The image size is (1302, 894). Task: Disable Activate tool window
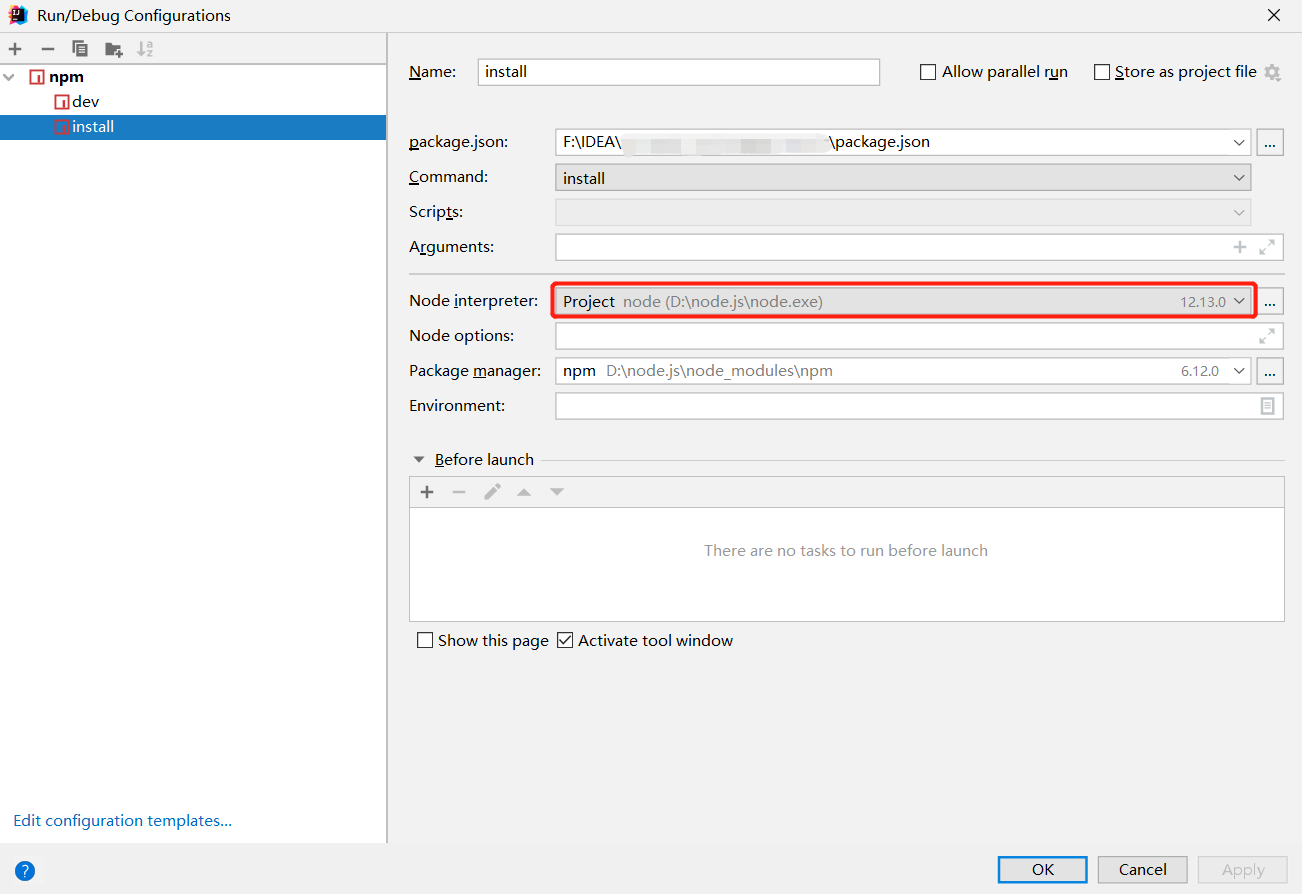566,640
